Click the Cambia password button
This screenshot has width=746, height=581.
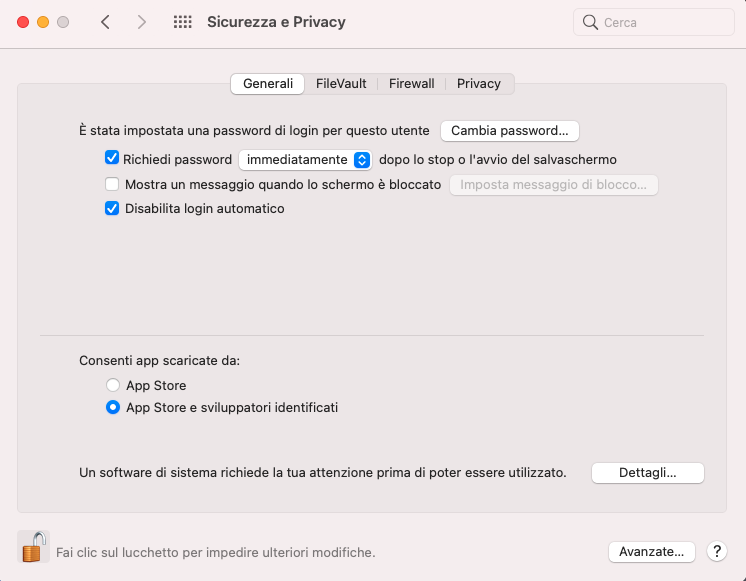[510, 131]
